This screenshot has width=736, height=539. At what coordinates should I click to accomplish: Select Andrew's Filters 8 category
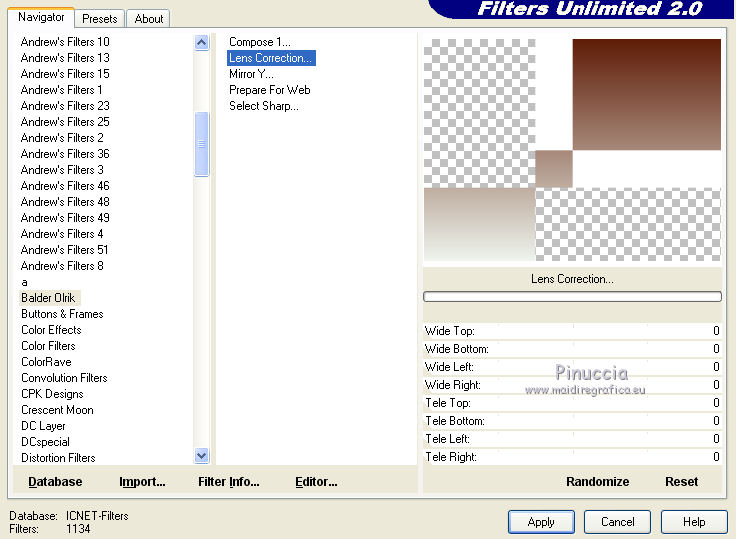point(62,265)
